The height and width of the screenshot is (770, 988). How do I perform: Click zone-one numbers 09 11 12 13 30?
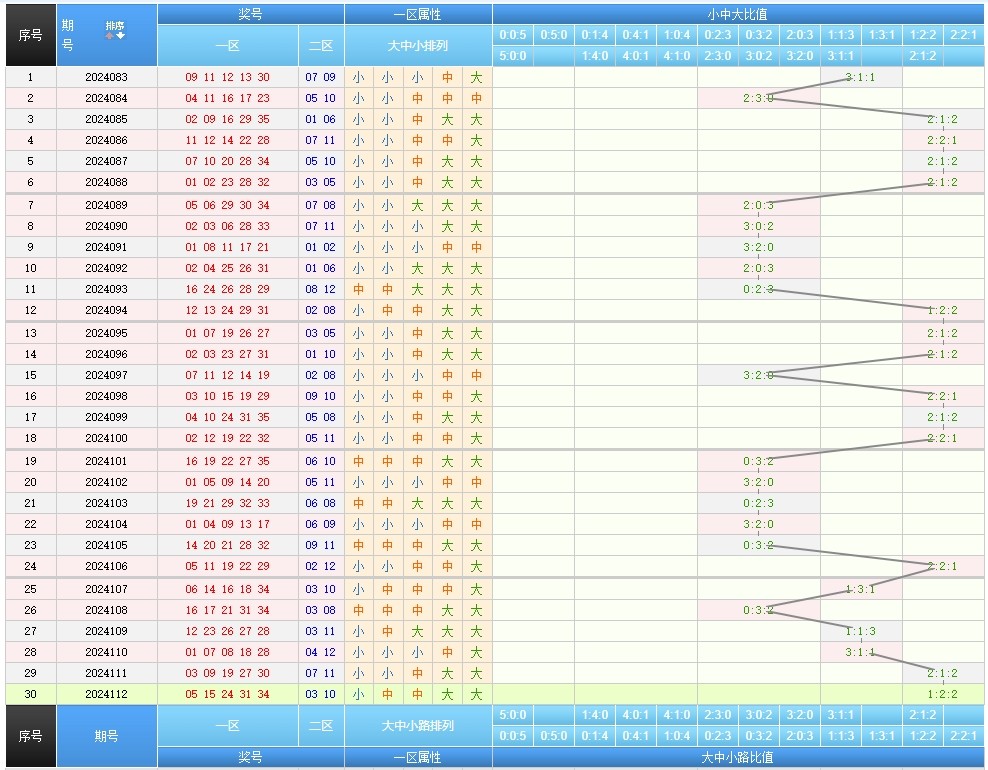pyautogui.click(x=227, y=78)
